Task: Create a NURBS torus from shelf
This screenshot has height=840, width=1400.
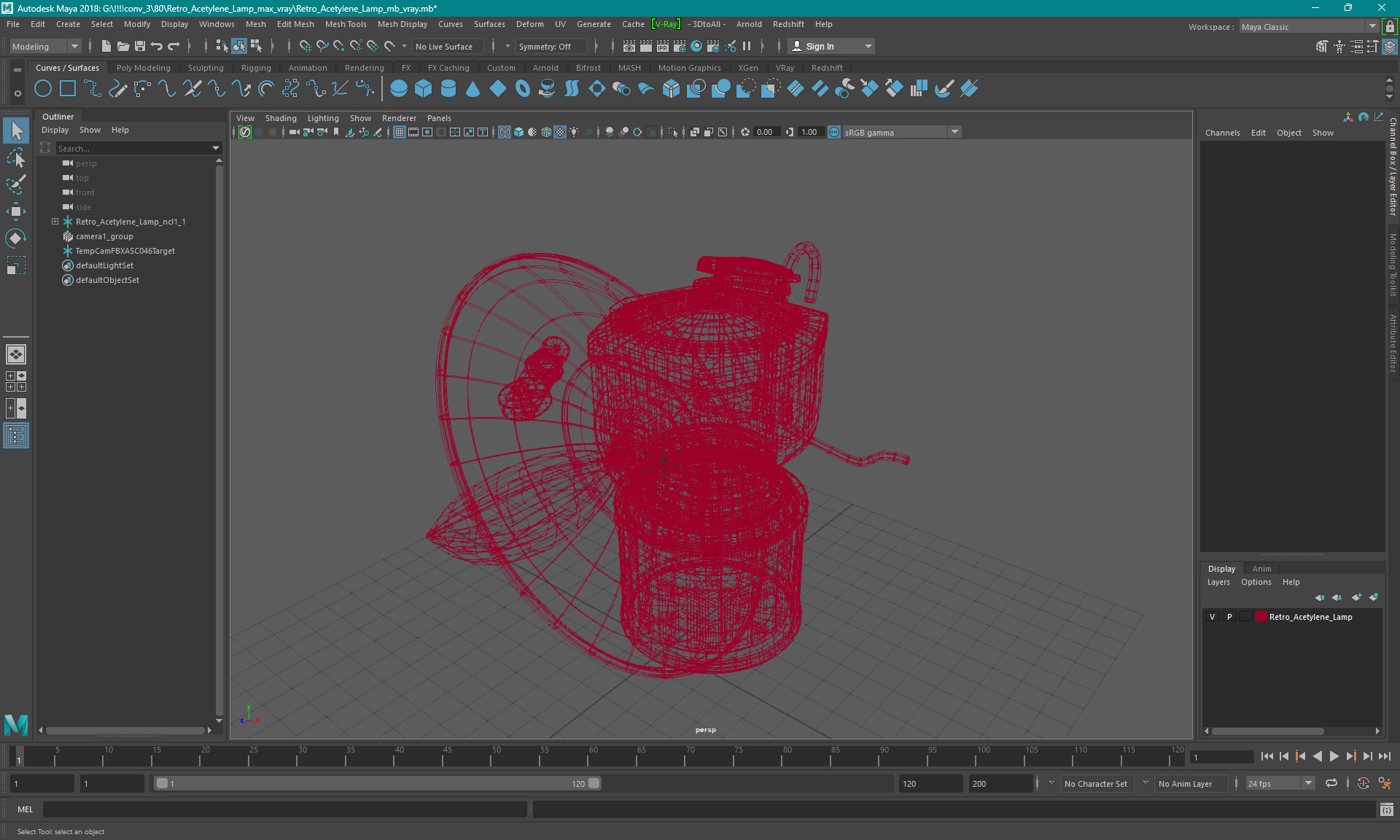Action: (523, 89)
